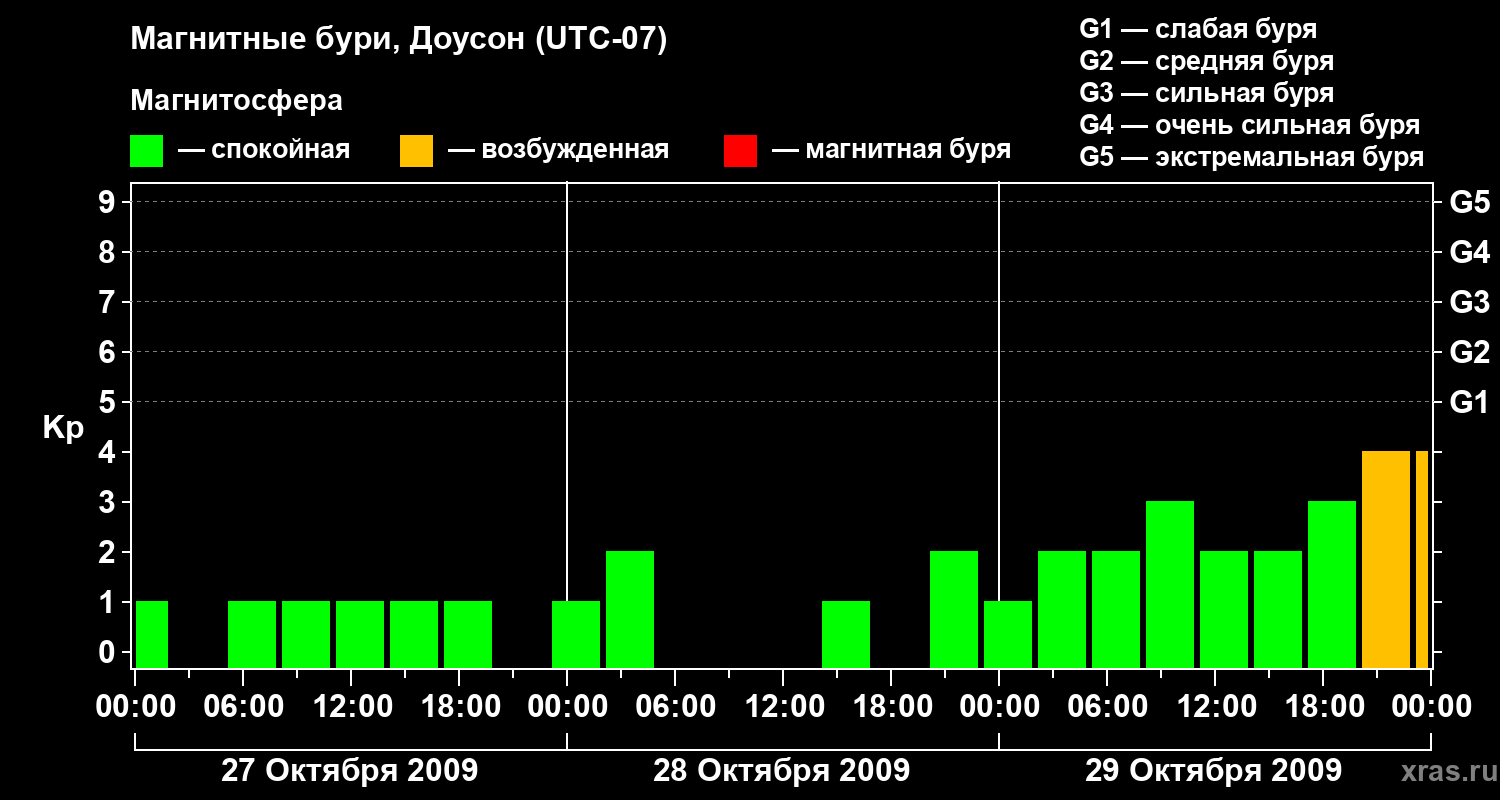Screen dimensions: 1500x800
Task: Click the Kp 3 bar after 18:00 on 29 October
Action: (1332, 585)
